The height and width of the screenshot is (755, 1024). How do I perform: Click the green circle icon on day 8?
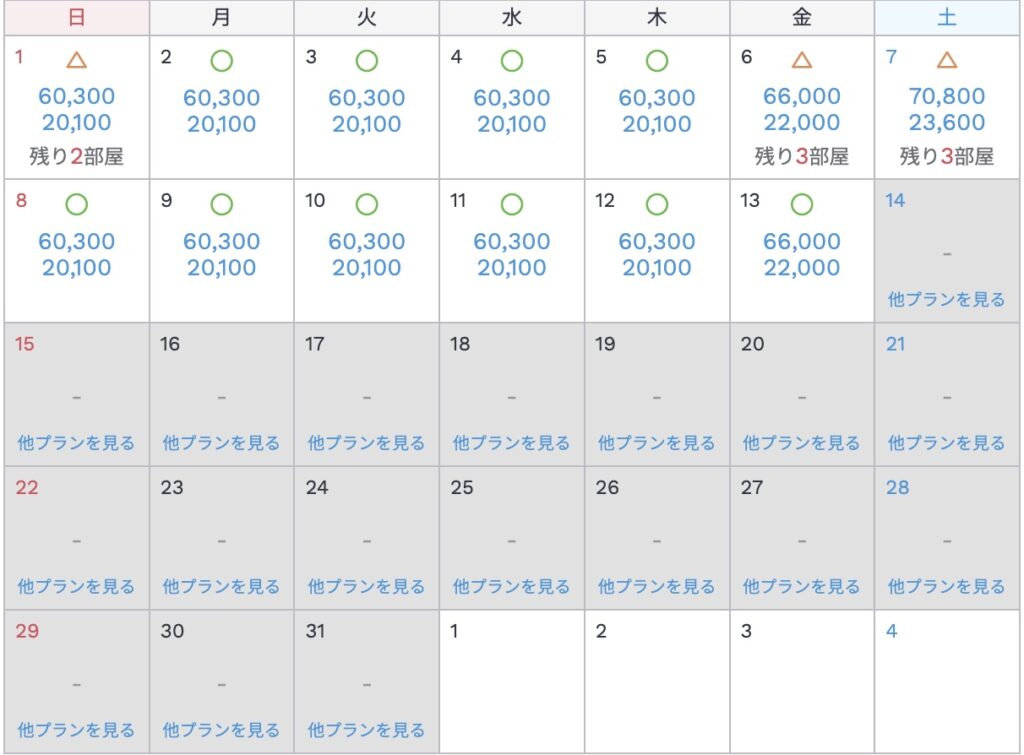77,204
